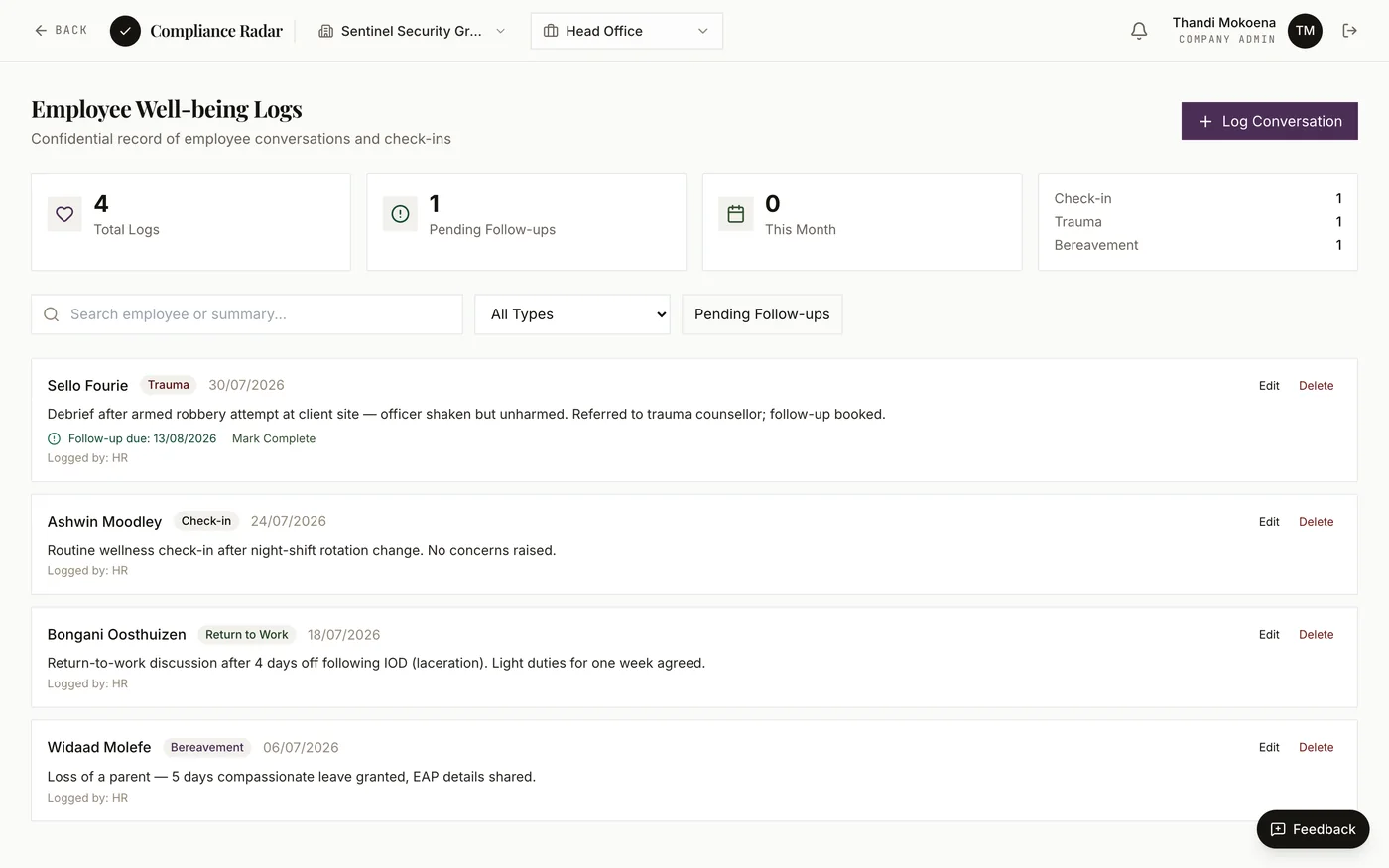The image size is (1389, 868).
Task: Click the Trauma row in type summary card
Action: (1198, 222)
